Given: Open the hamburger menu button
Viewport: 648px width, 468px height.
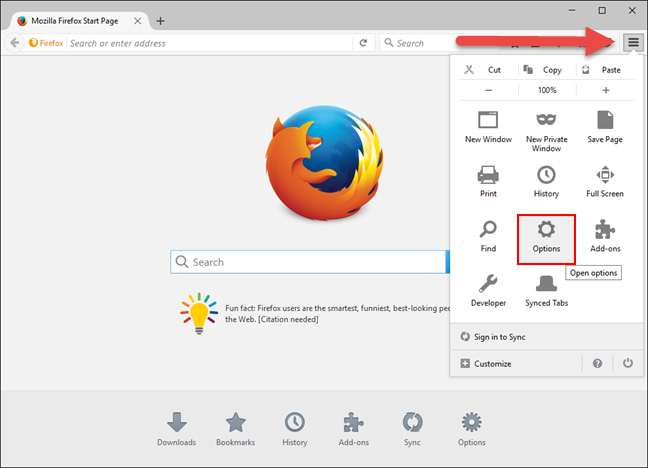Looking at the screenshot, I should click(633, 42).
